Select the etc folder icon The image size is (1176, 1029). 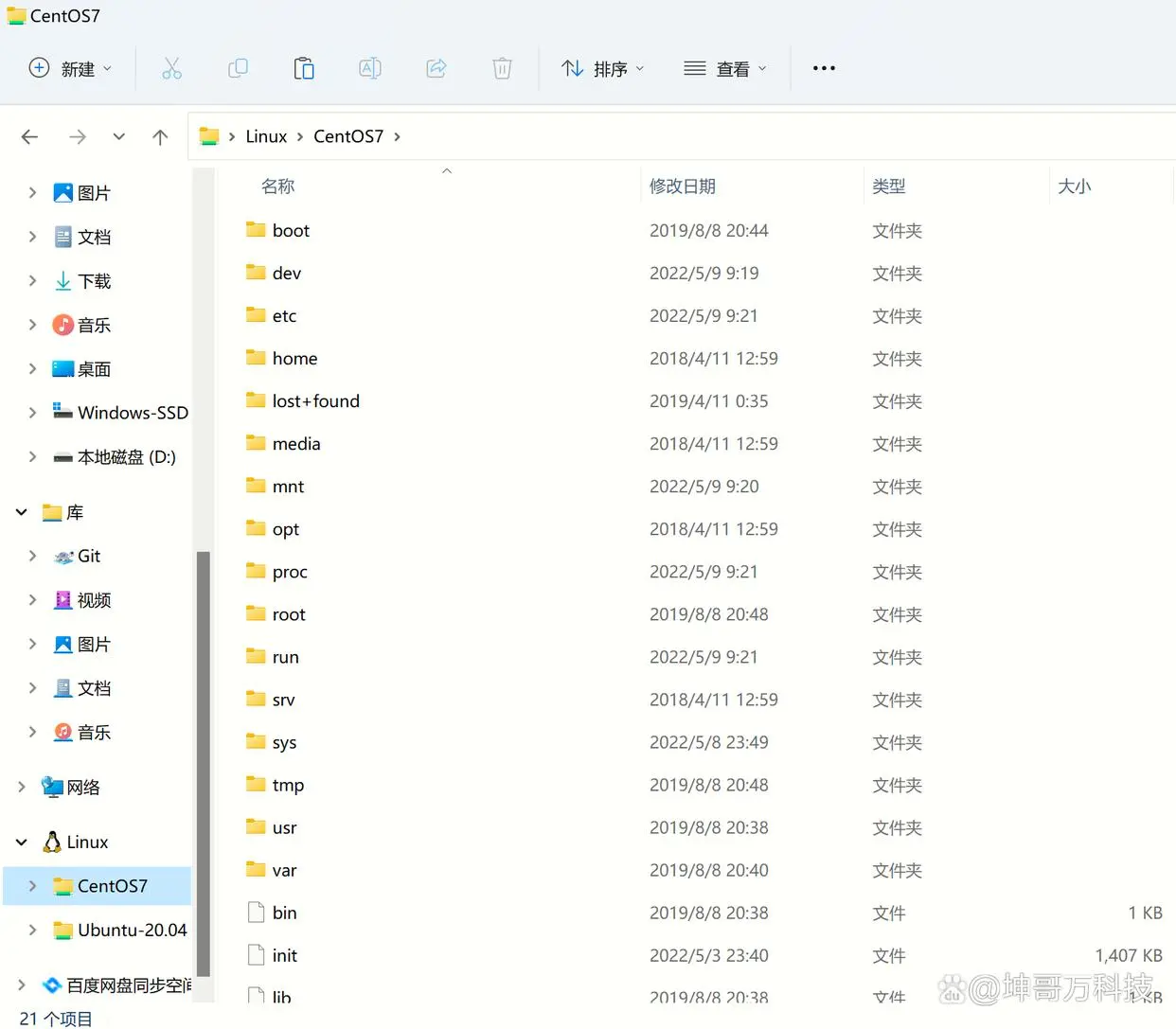click(256, 315)
